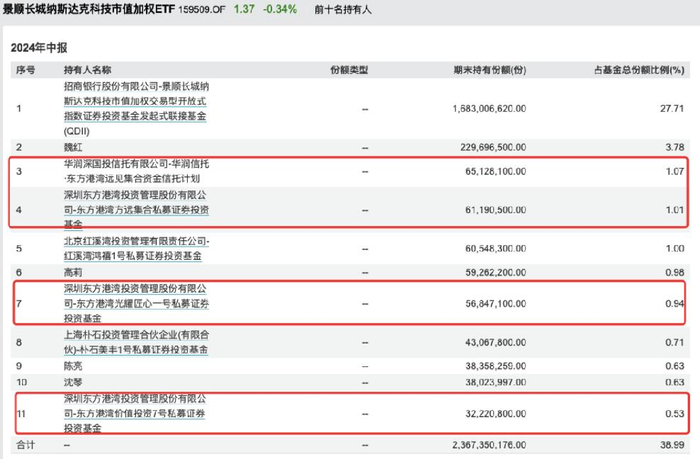The image size is (700, 459).
Task: Click total percentage 38.99
Action: pos(672,445)
